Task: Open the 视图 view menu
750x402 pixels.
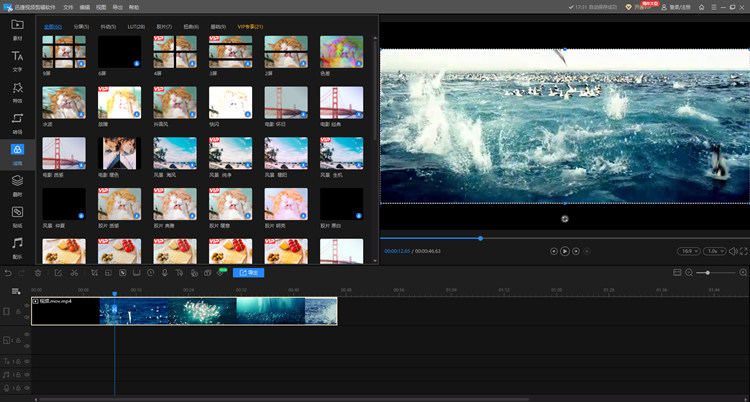Action: 101,7
